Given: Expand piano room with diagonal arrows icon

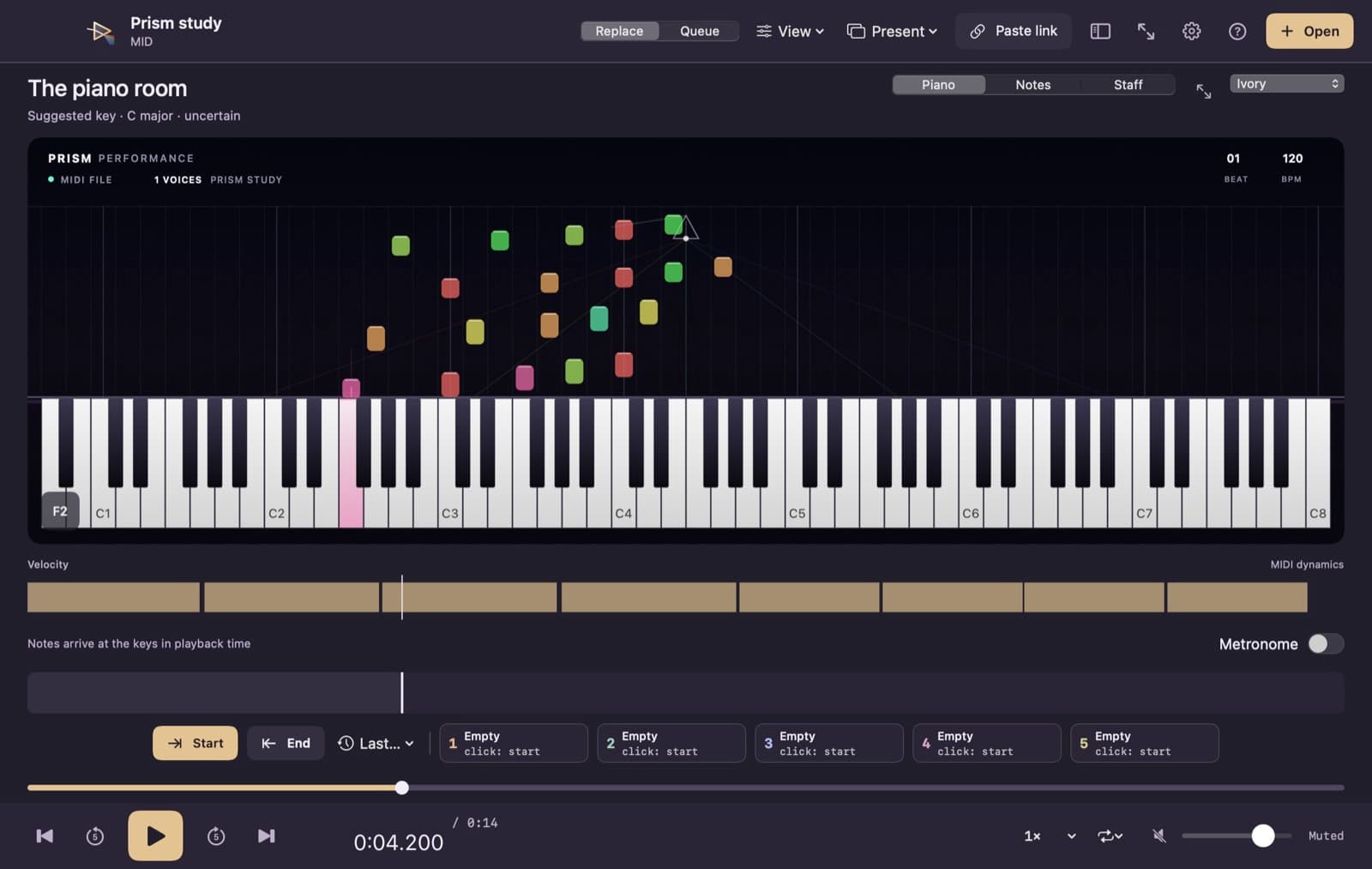Looking at the screenshot, I should [x=1204, y=91].
